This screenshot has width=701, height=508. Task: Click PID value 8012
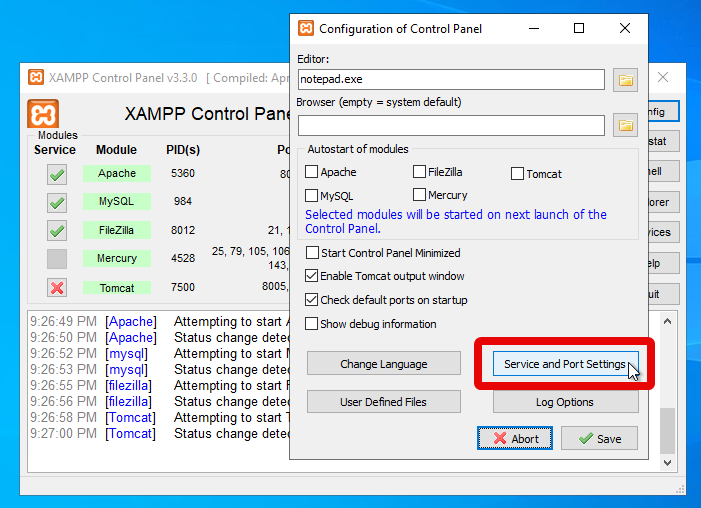pos(183,230)
